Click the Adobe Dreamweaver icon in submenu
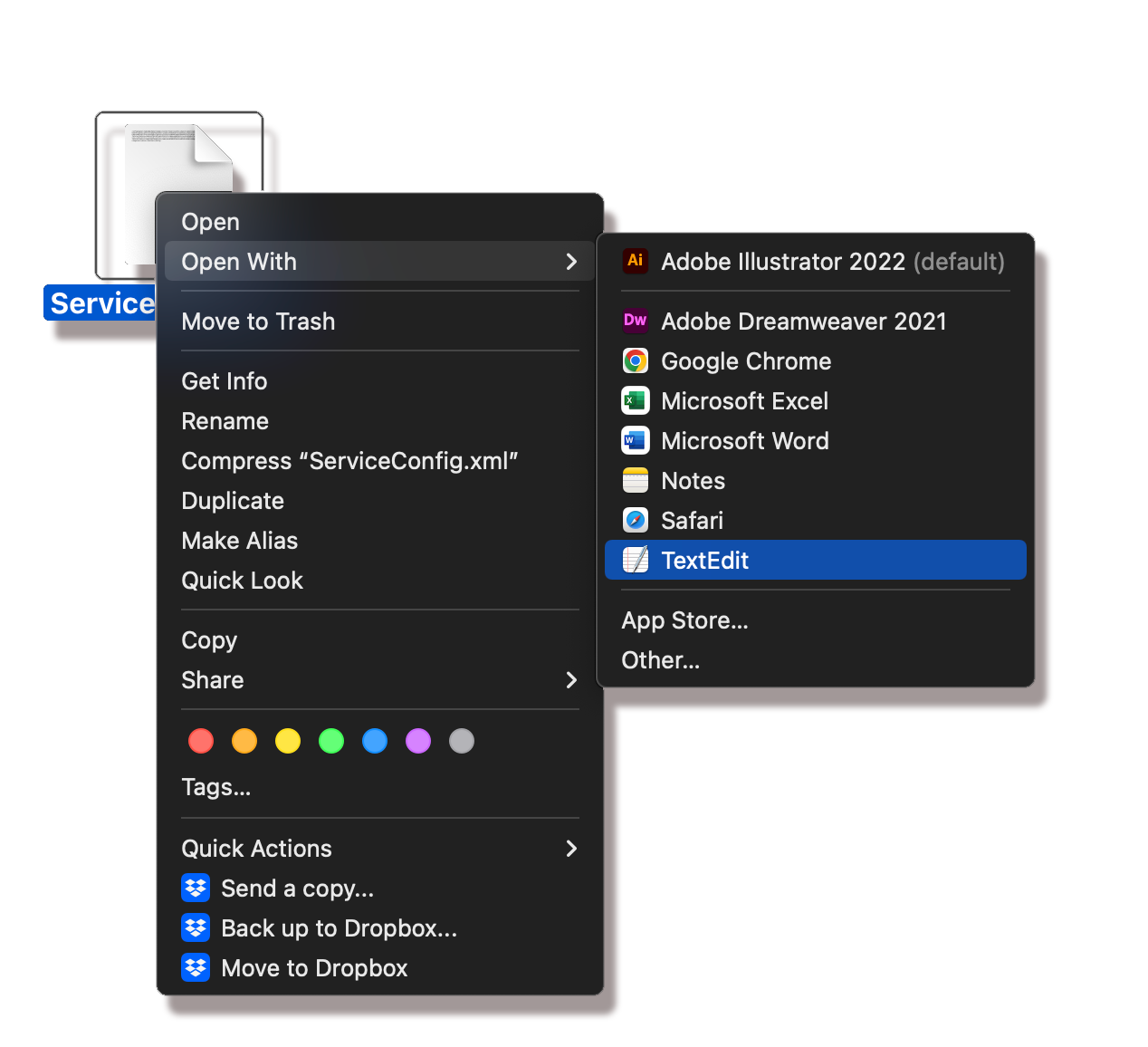 click(636, 321)
